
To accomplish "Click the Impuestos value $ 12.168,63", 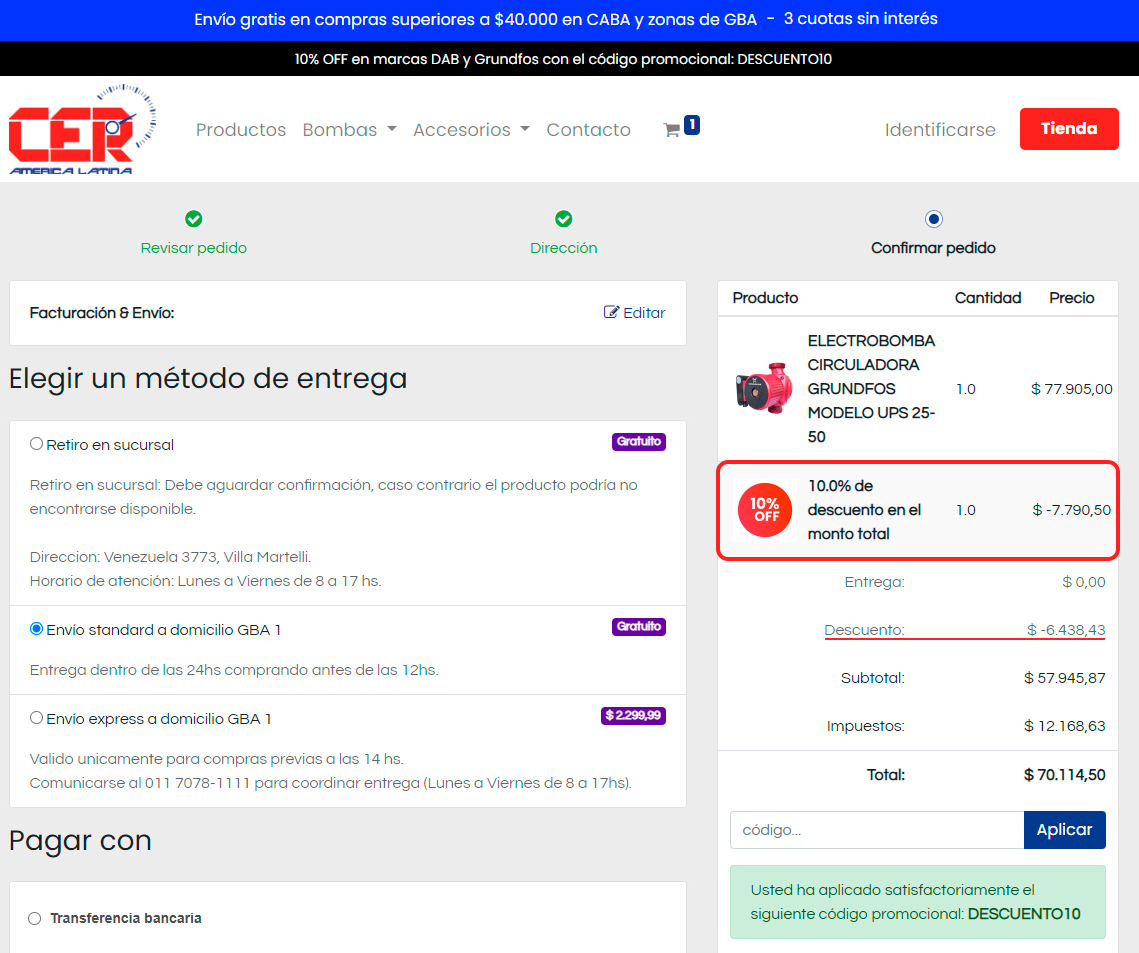I will tap(1064, 726).
